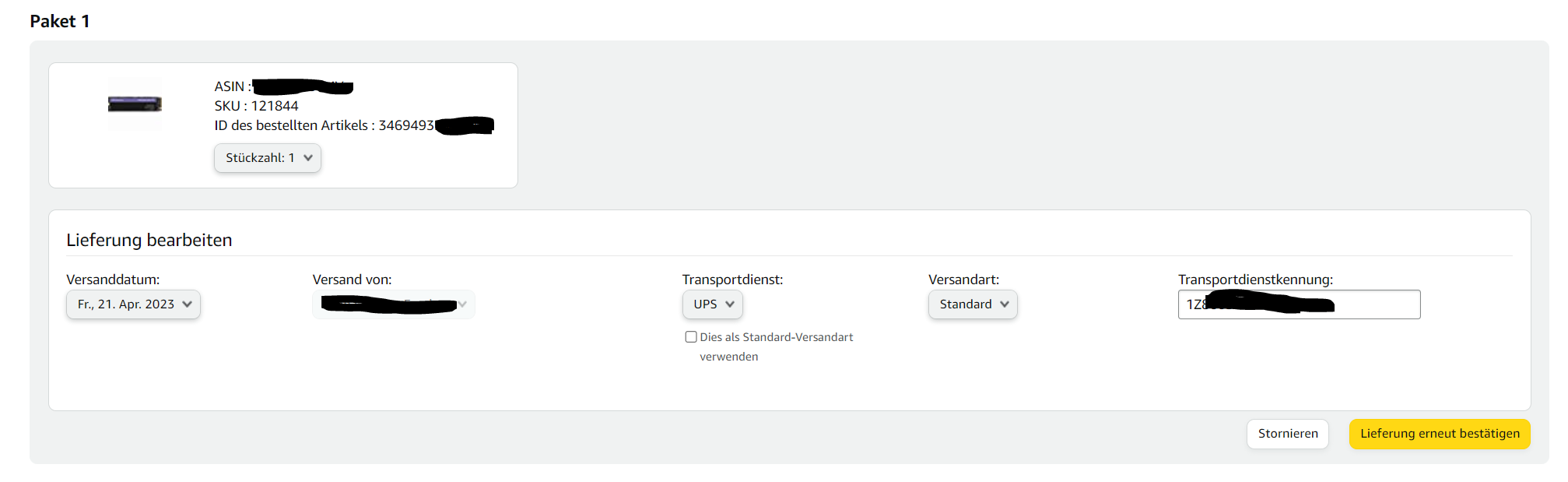Image resolution: width=1568 pixels, height=482 pixels.
Task: Click the Transportdienstkennung label text
Action: [x=1255, y=280]
